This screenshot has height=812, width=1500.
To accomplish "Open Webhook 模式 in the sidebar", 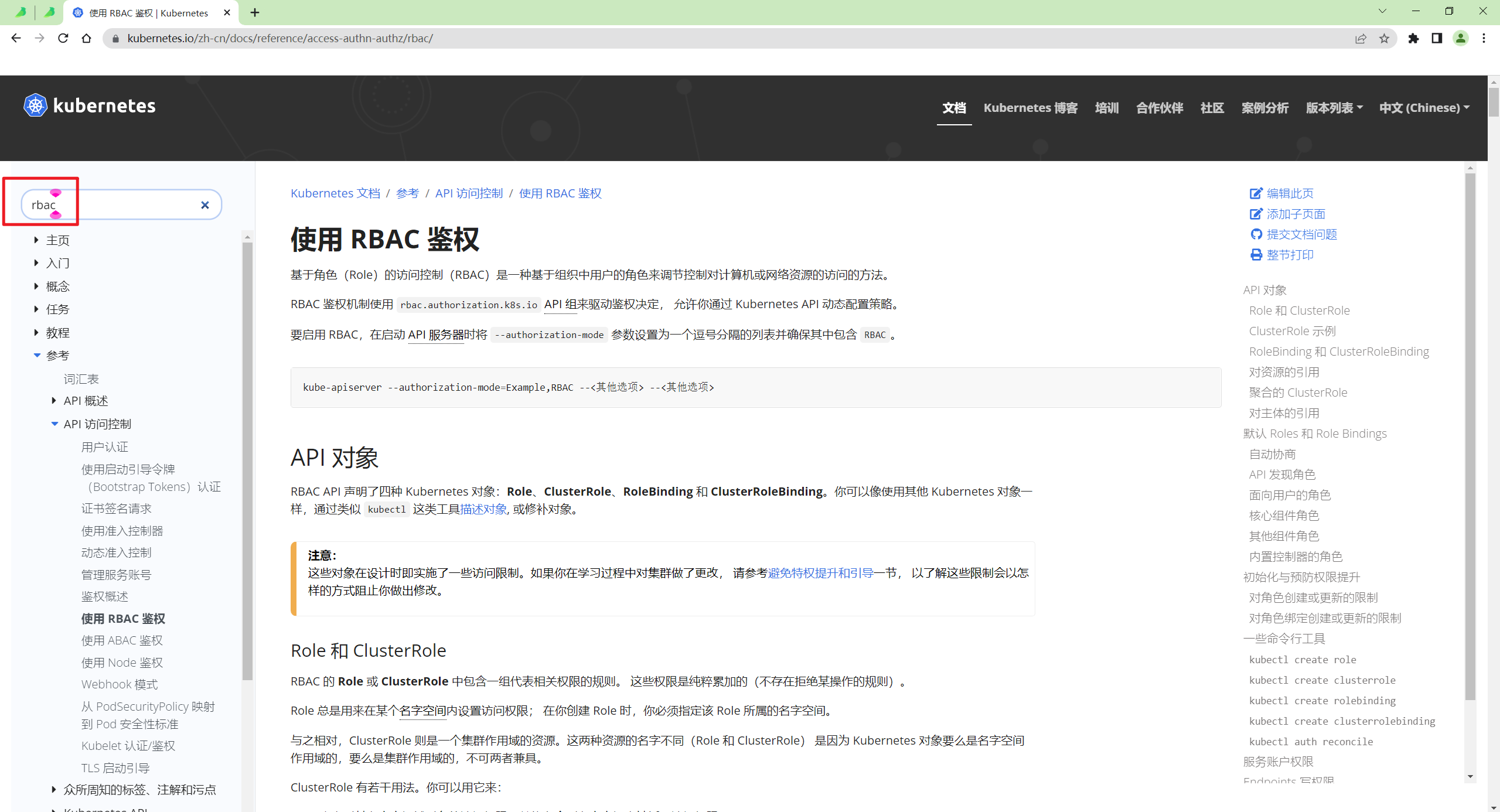I will point(120,684).
